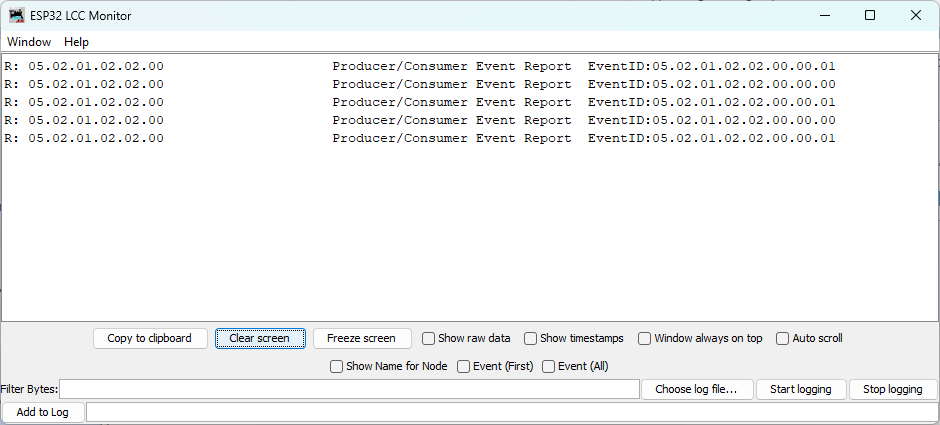Click fourth log row node ID 05.02.01.02.02.00
The image size is (940, 425).
[96, 120]
